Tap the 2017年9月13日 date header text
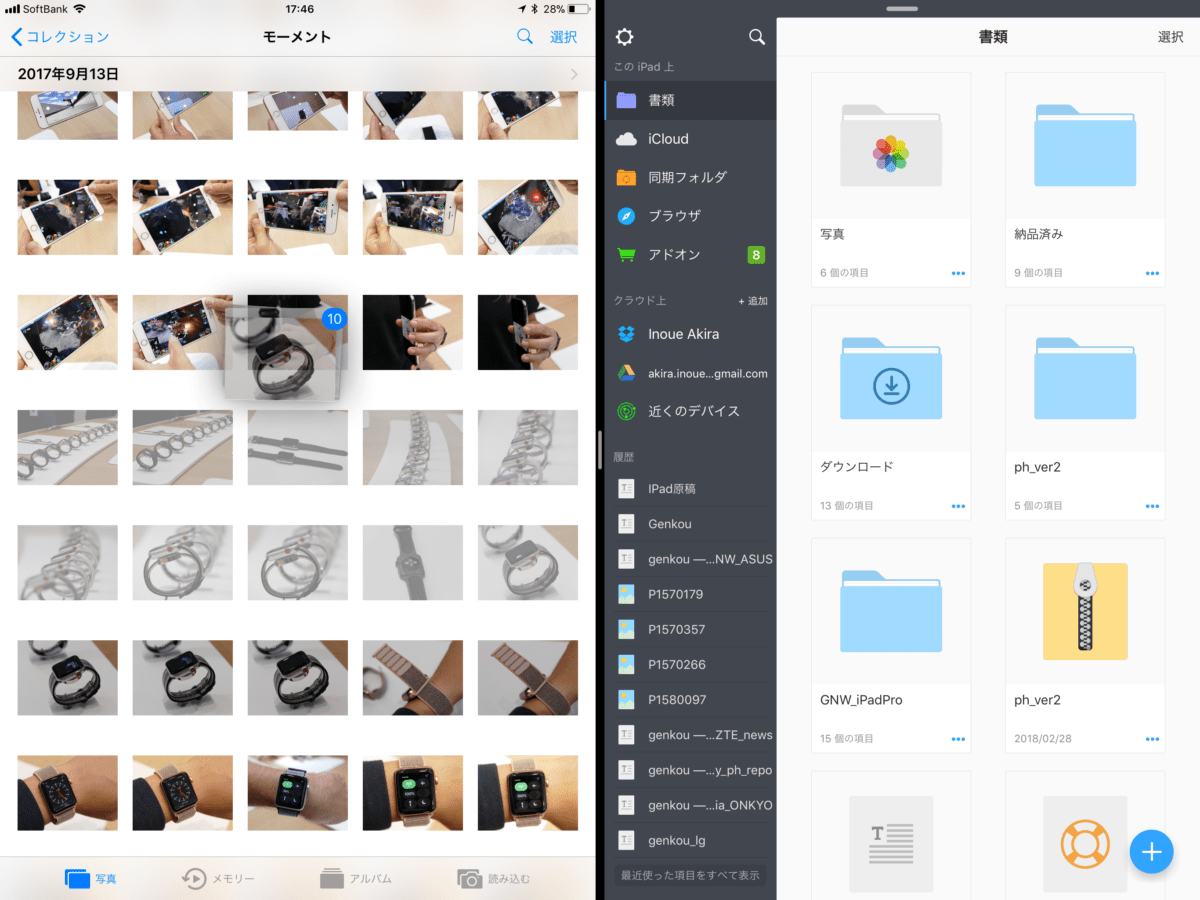 click(x=68, y=74)
